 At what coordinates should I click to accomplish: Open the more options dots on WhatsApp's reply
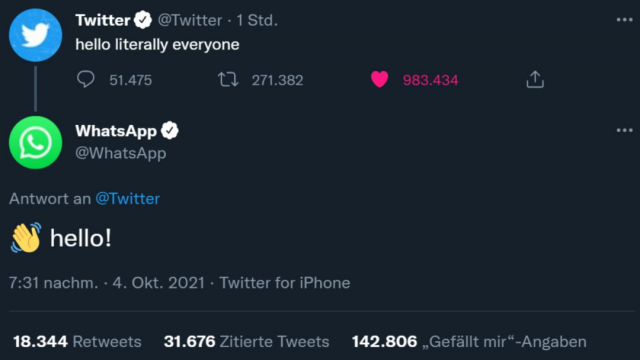(624, 130)
